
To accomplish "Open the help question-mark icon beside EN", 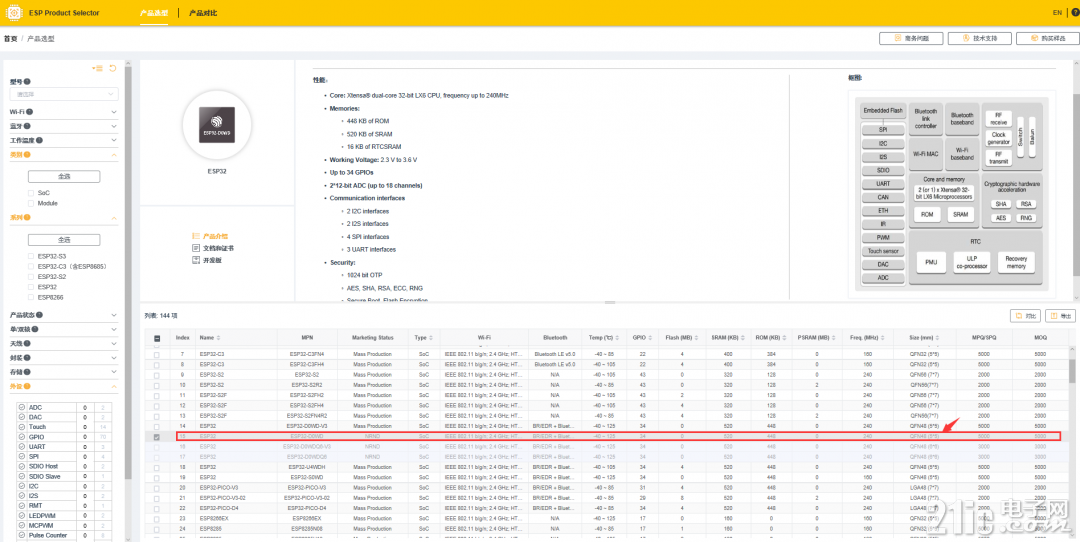I will pos(1074,12).
